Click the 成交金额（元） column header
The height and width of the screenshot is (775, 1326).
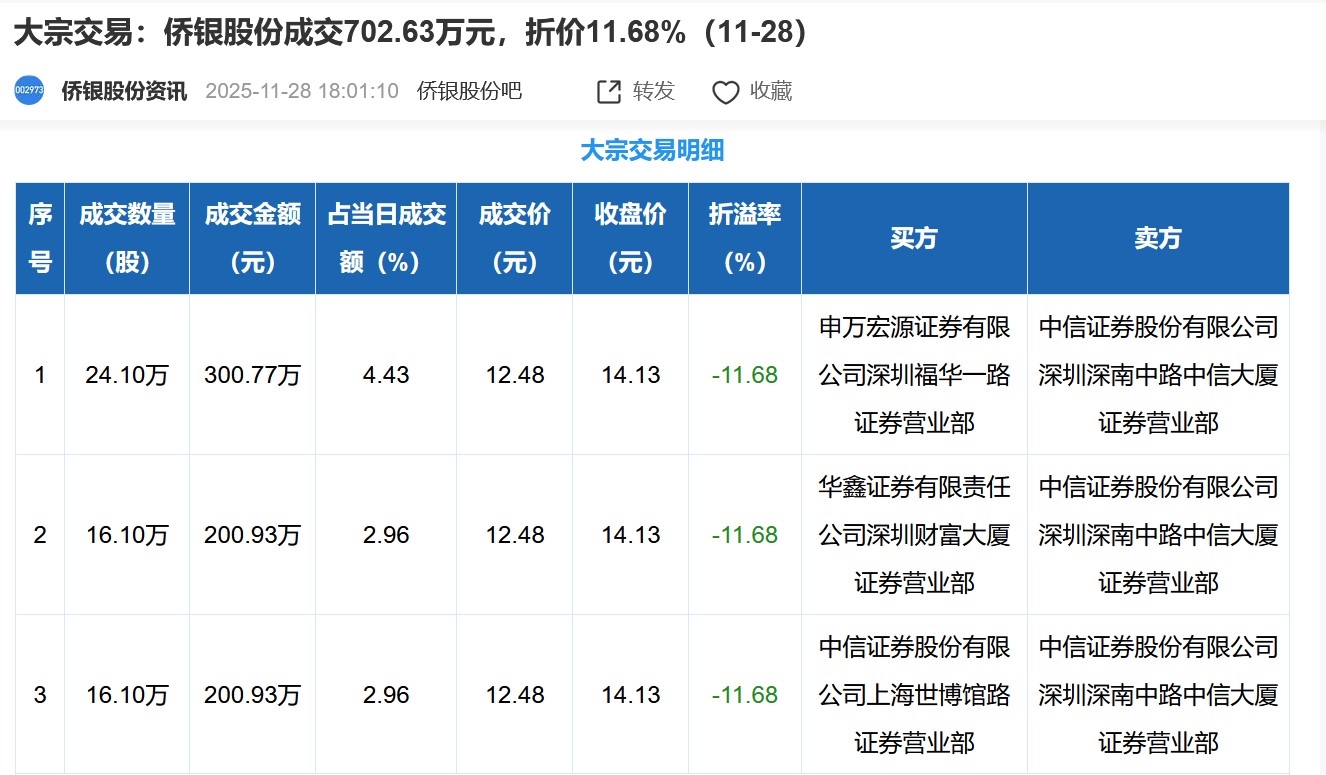[x=253, y=238]
